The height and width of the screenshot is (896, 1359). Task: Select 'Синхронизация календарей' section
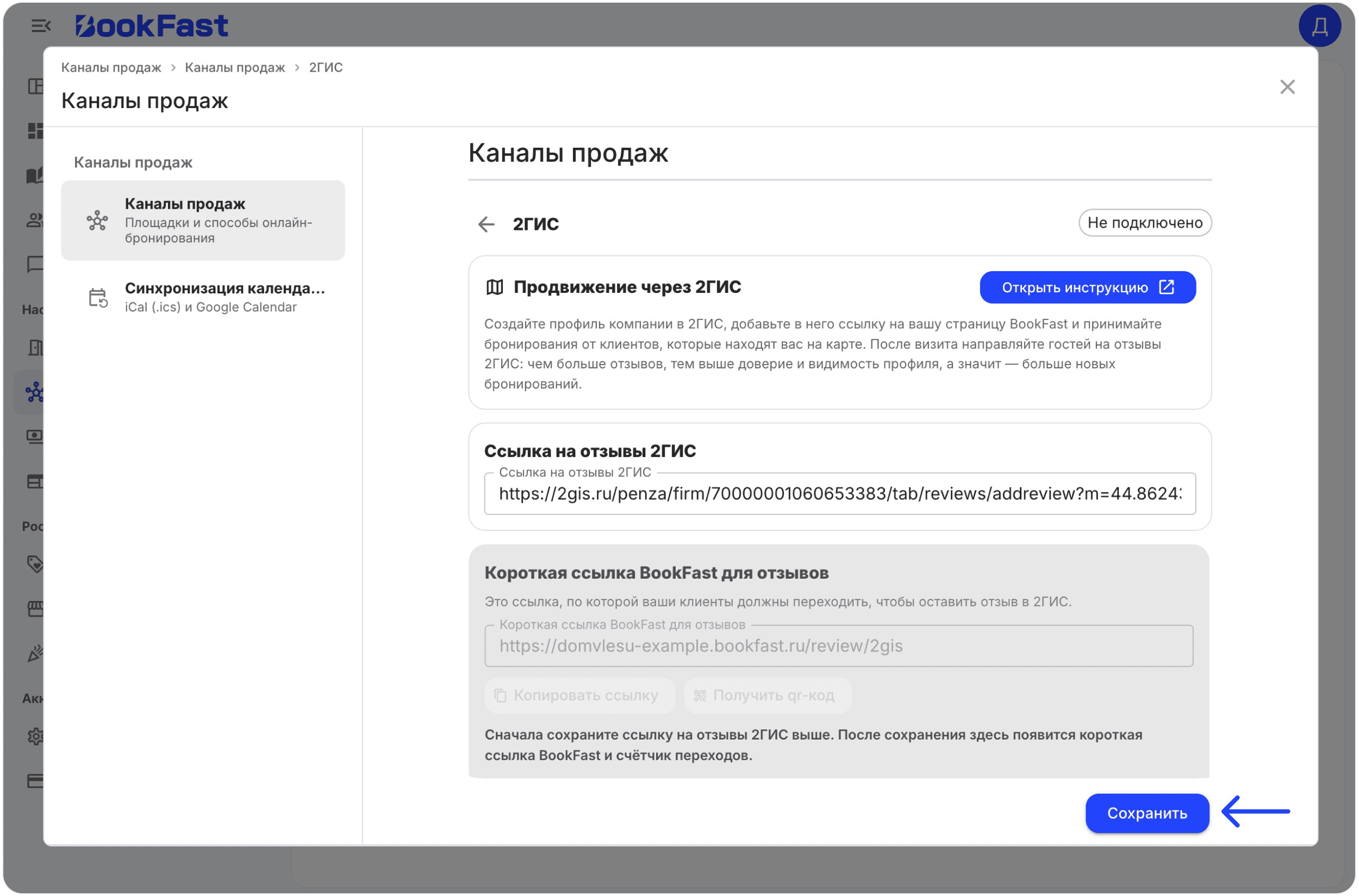point(203,297)
